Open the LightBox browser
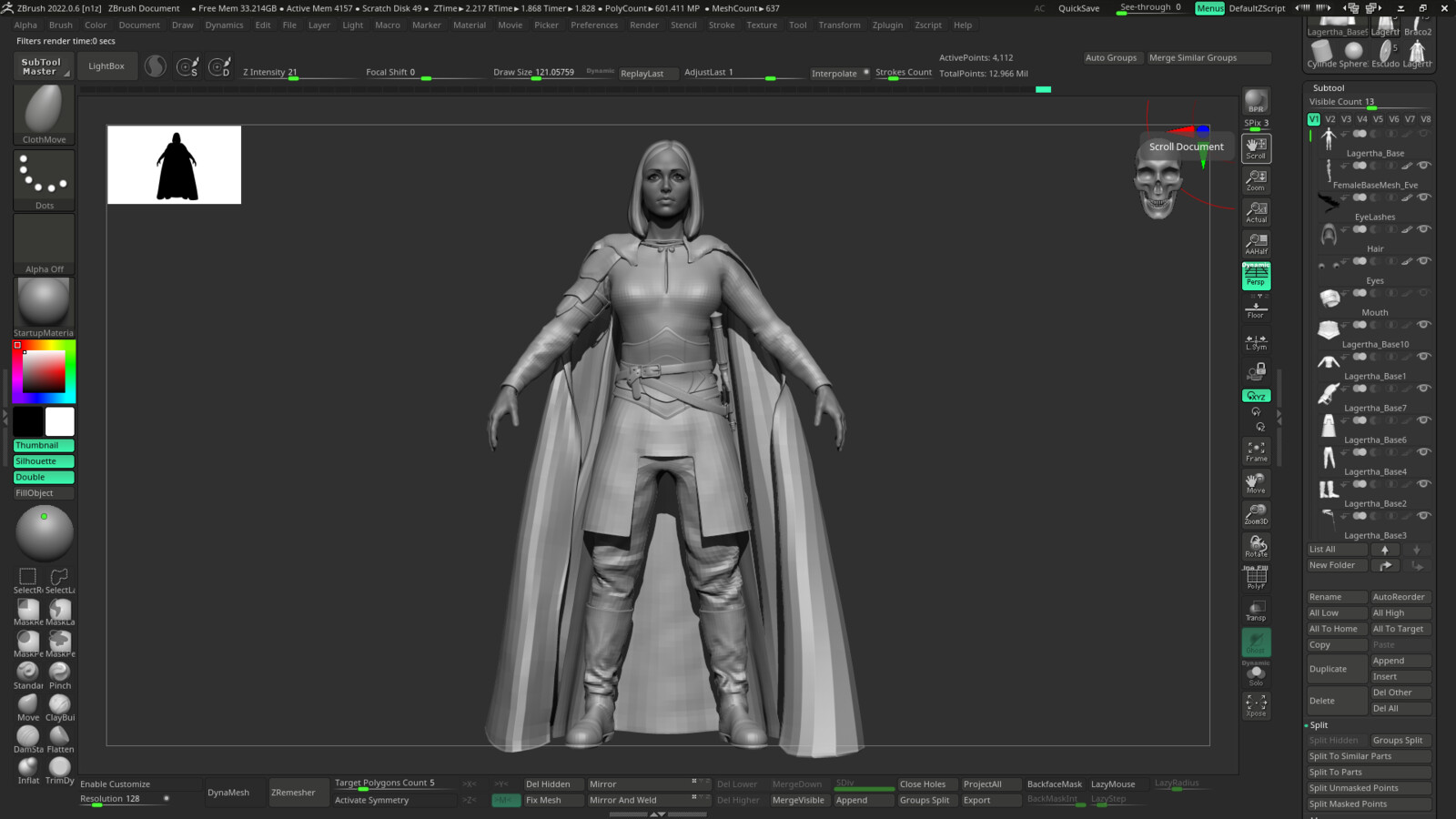1456x819 pixels. 106,66
